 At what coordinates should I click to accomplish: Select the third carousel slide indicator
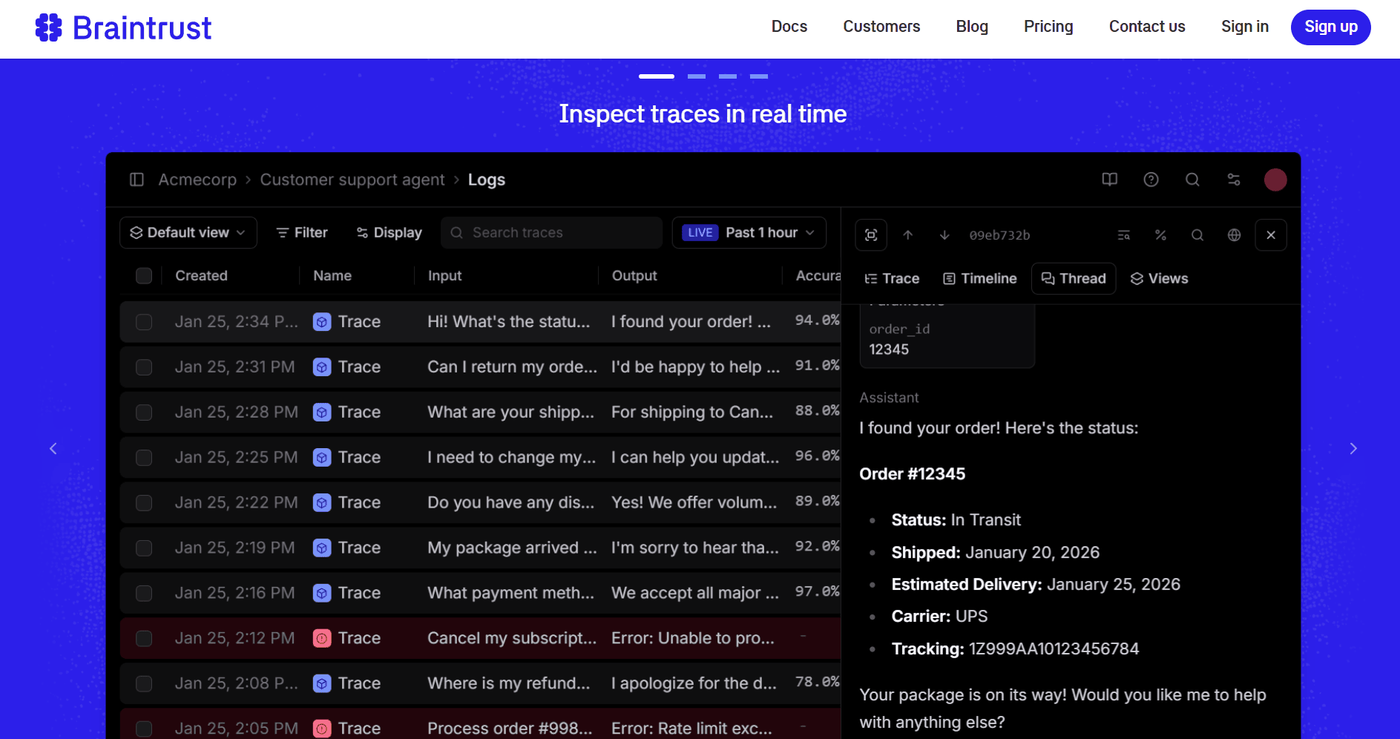coord(728,76)
